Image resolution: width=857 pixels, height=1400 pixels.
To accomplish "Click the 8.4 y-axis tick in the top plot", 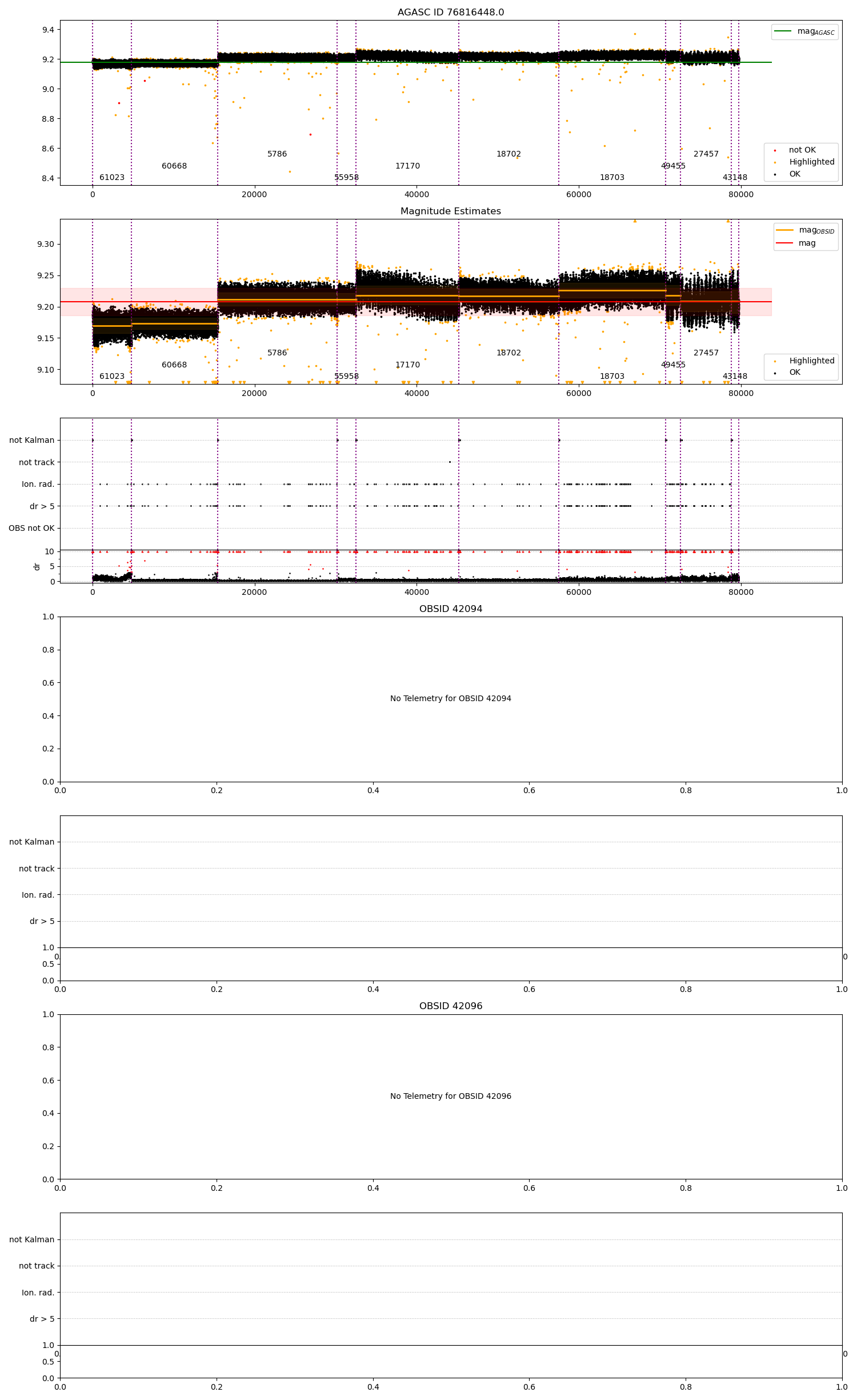I will point(48,179).
